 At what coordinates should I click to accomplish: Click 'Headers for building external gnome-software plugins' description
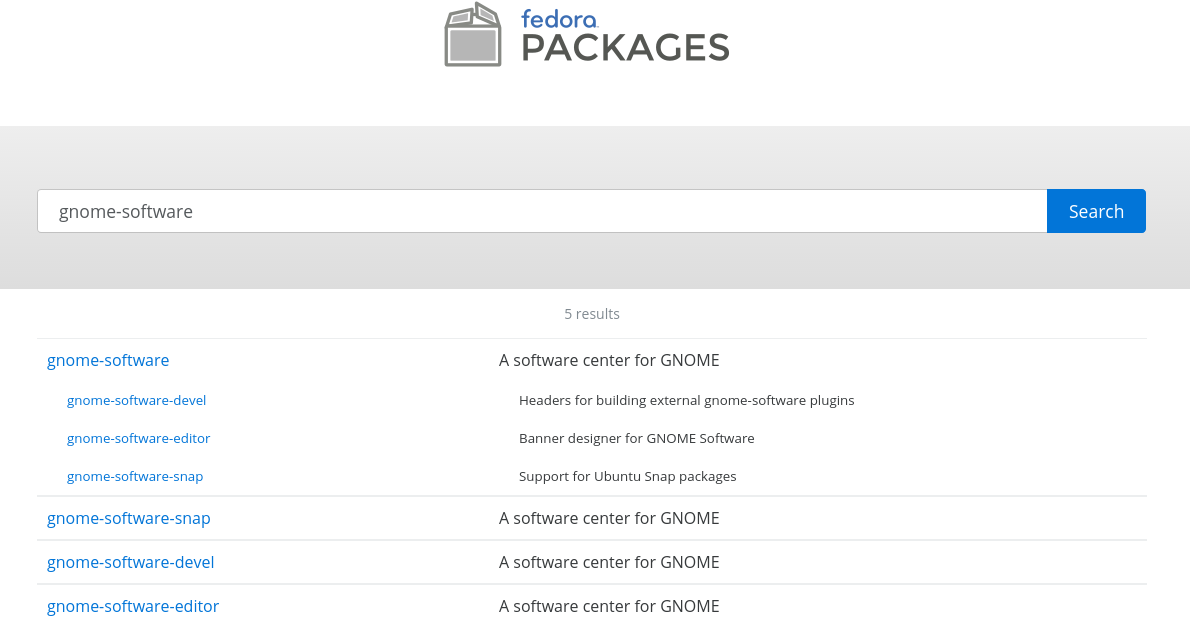(x=686, y=400)
